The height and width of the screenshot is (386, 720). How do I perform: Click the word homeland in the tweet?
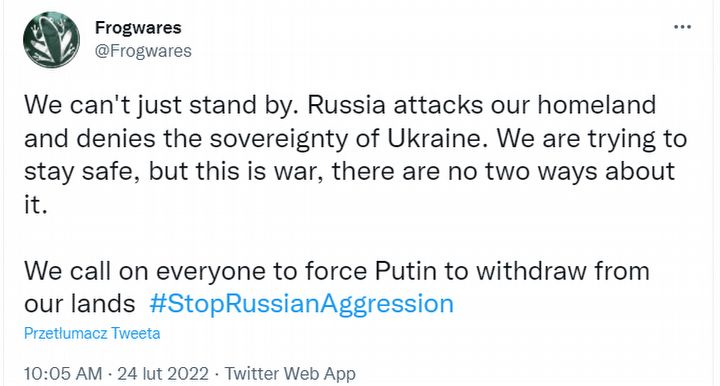(596, 105)
